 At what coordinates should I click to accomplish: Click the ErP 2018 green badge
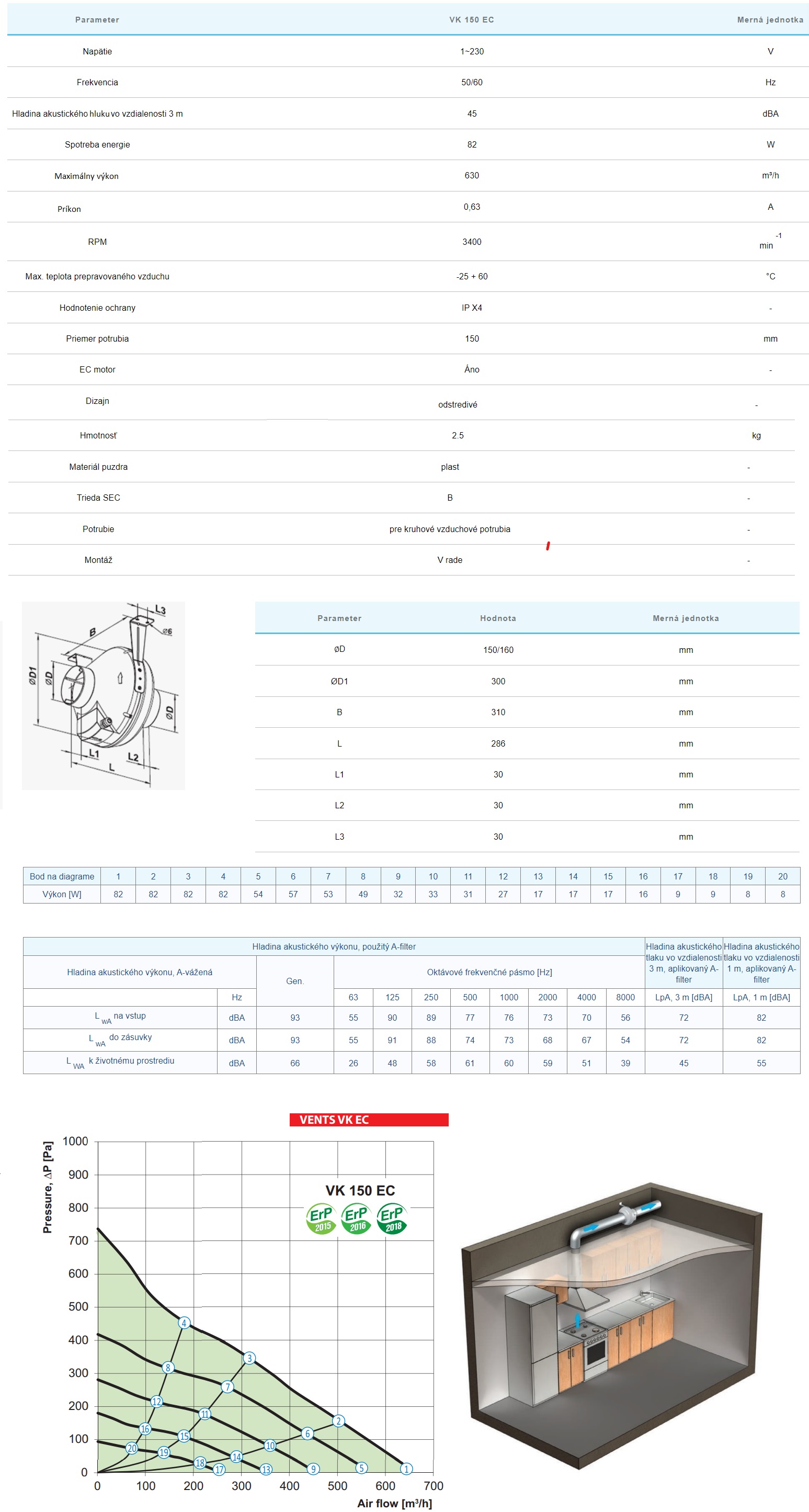(x=392, y=1218)
